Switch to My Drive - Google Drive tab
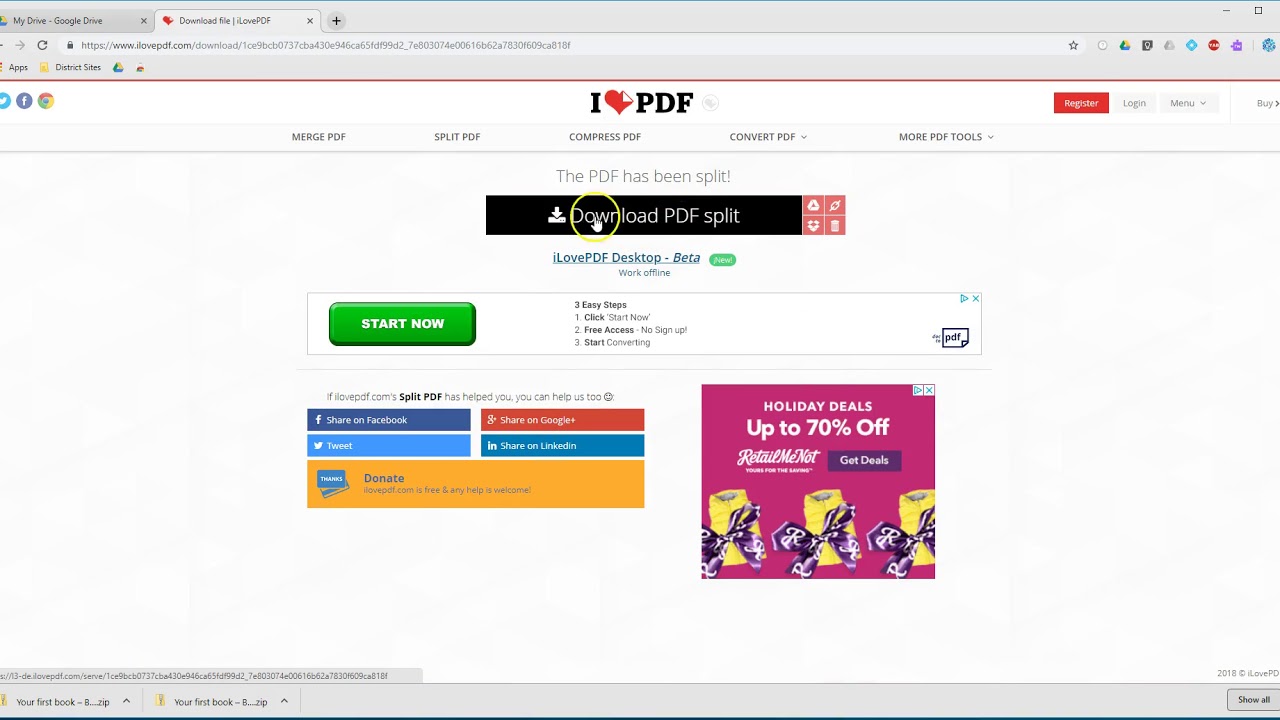The height and width of the screenshot is (720, 1280). (70, 20)
